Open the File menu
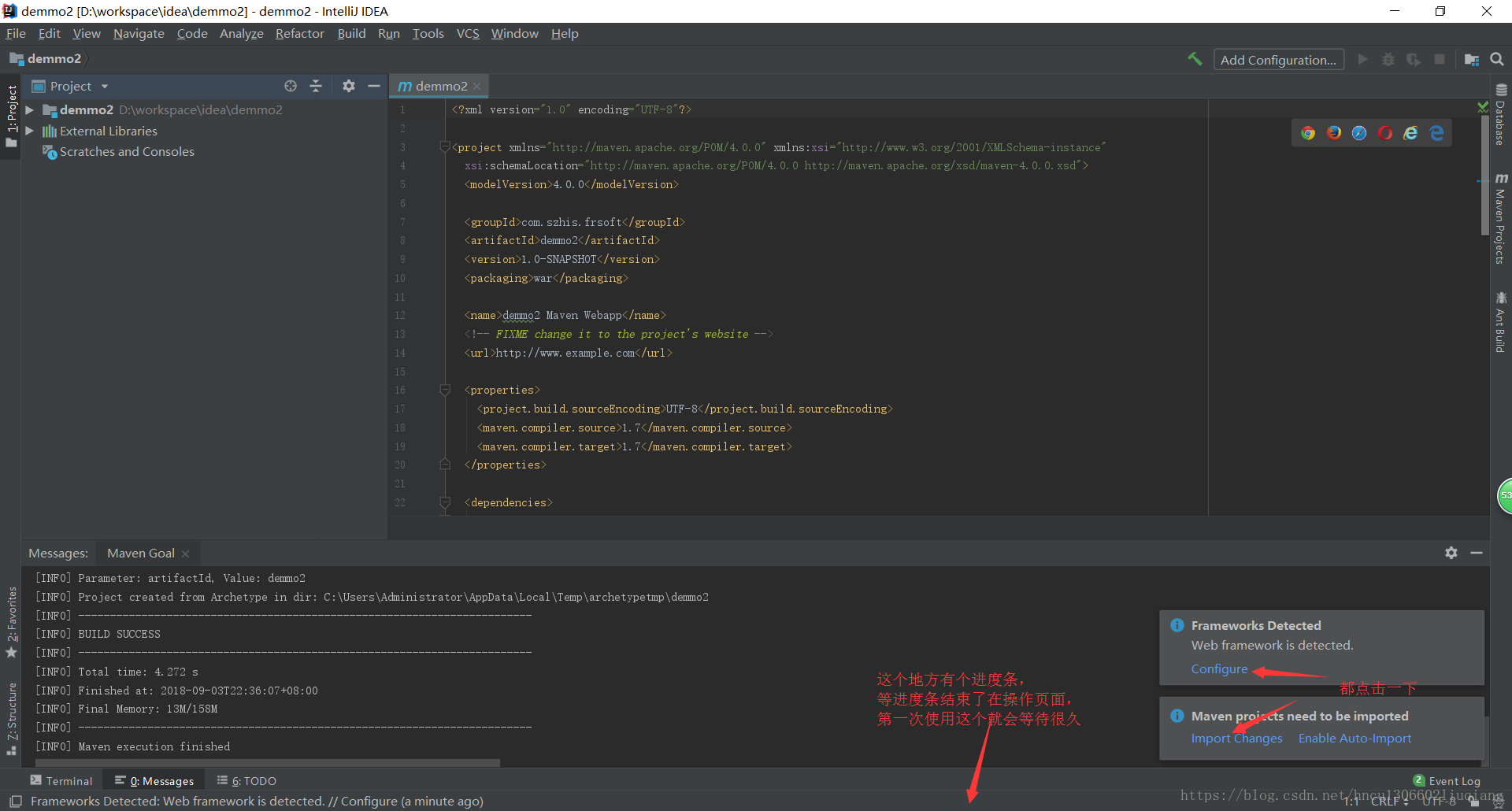Image resolution: width=1512 pixels, height=811 pixels. 16,33
